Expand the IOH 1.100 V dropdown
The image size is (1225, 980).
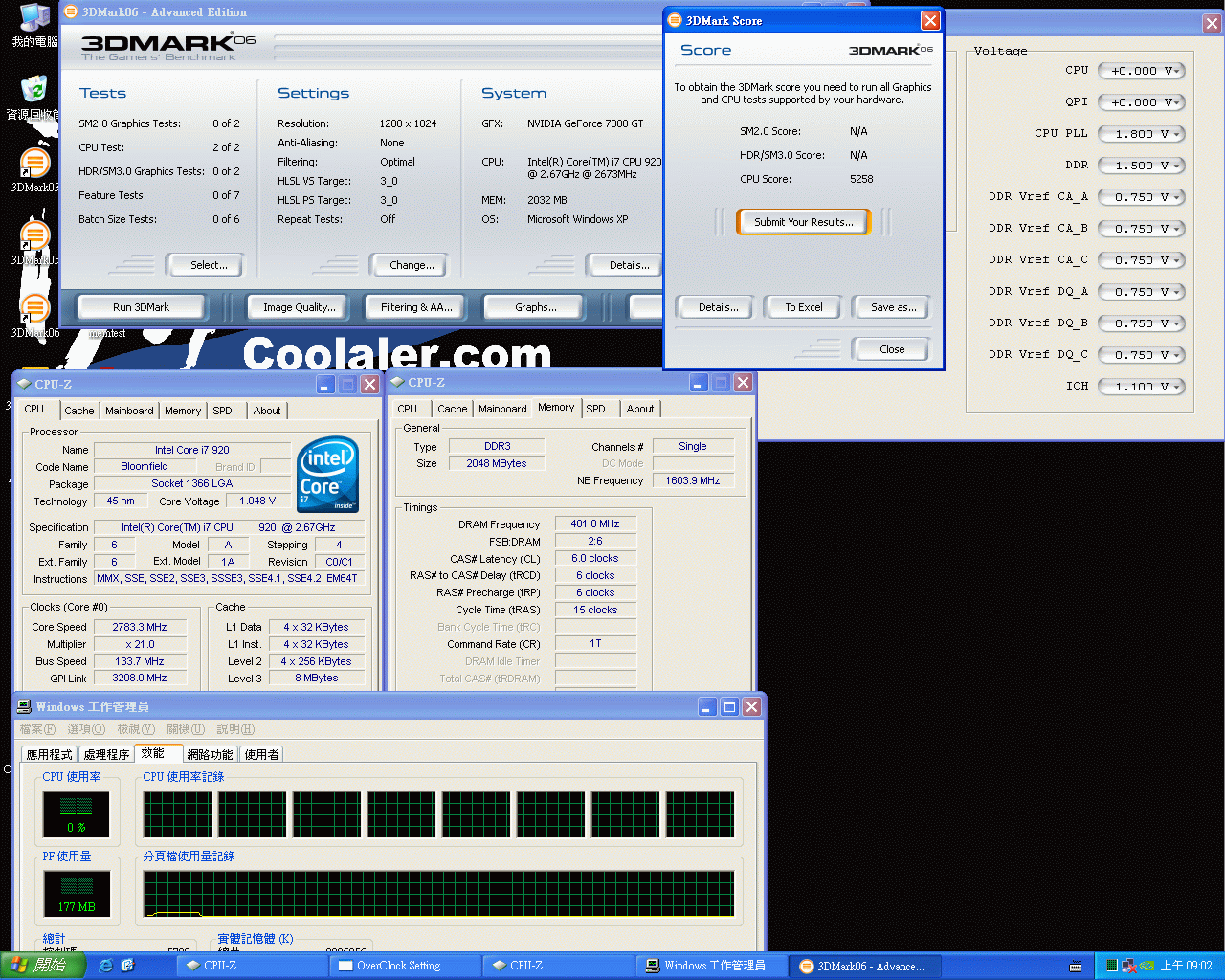1142,387
